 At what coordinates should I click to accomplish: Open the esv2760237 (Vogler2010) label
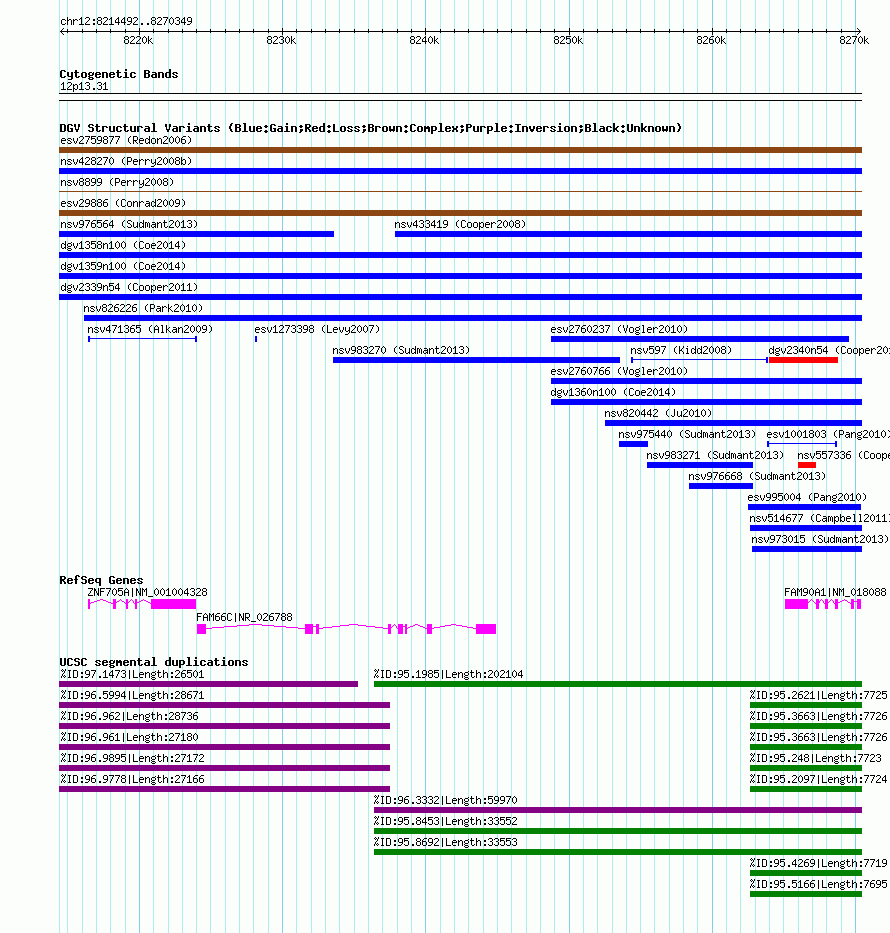(619, 329)
